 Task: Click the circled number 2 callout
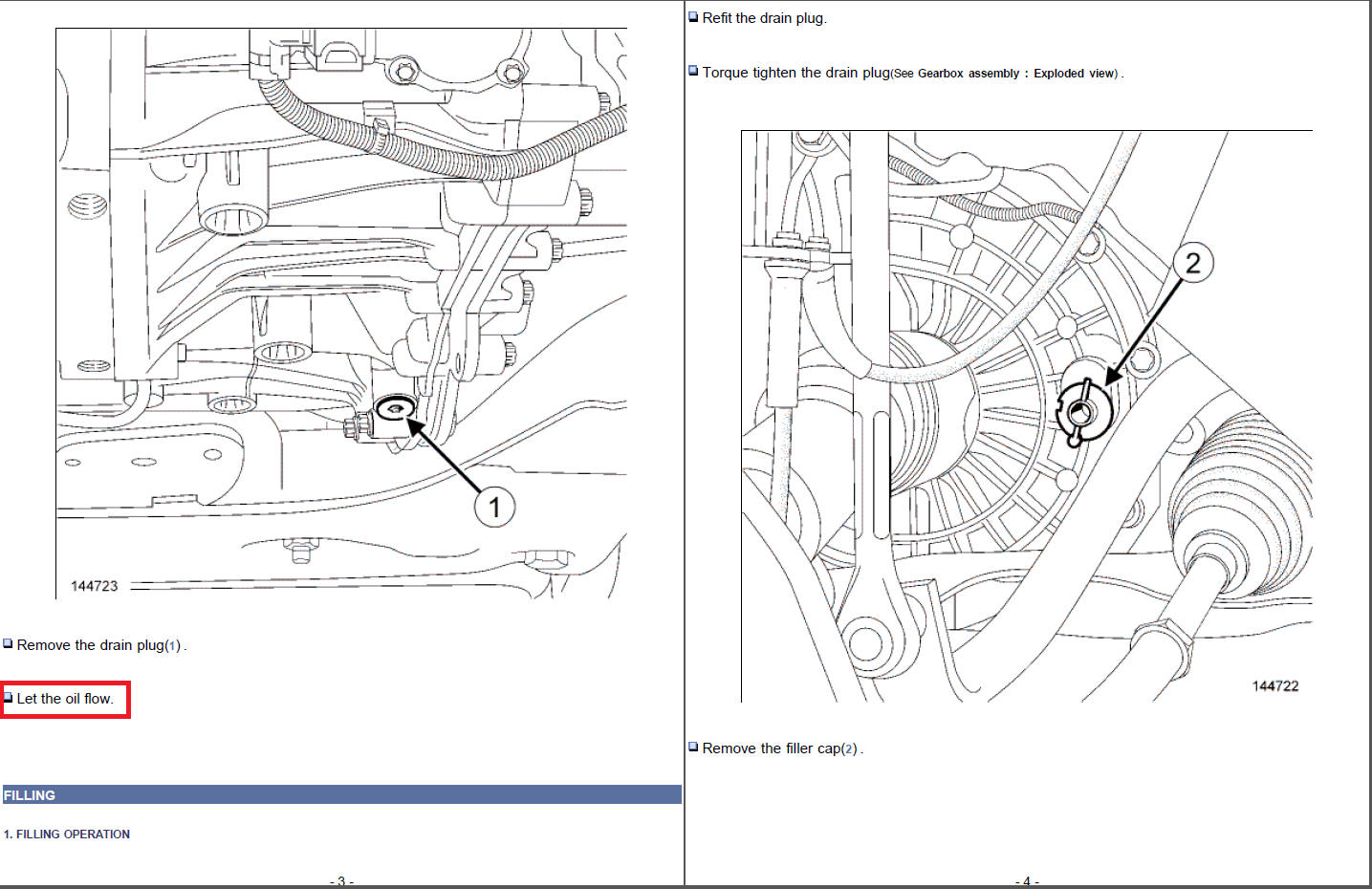[1192, 263]
